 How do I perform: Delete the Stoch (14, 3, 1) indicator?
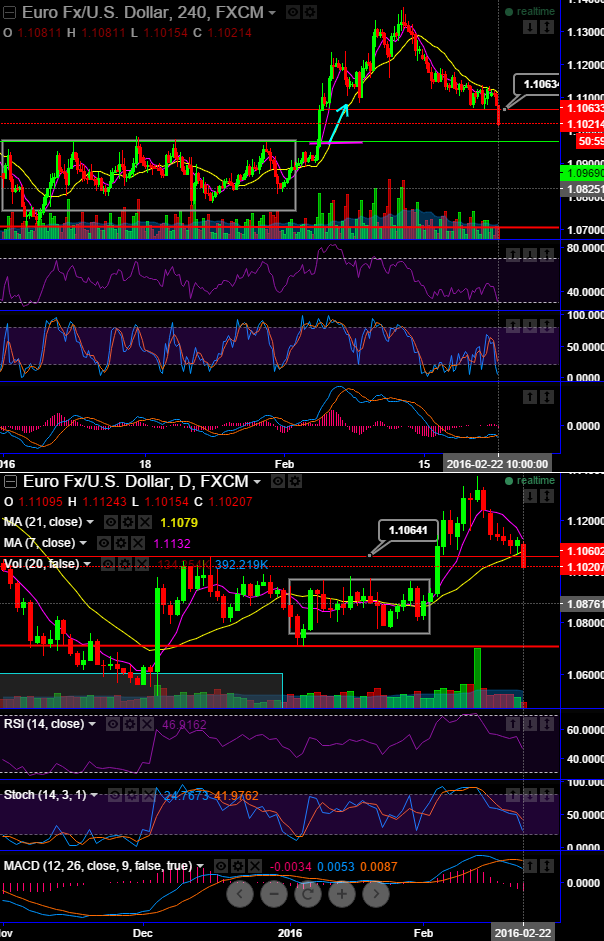point(148,795)
